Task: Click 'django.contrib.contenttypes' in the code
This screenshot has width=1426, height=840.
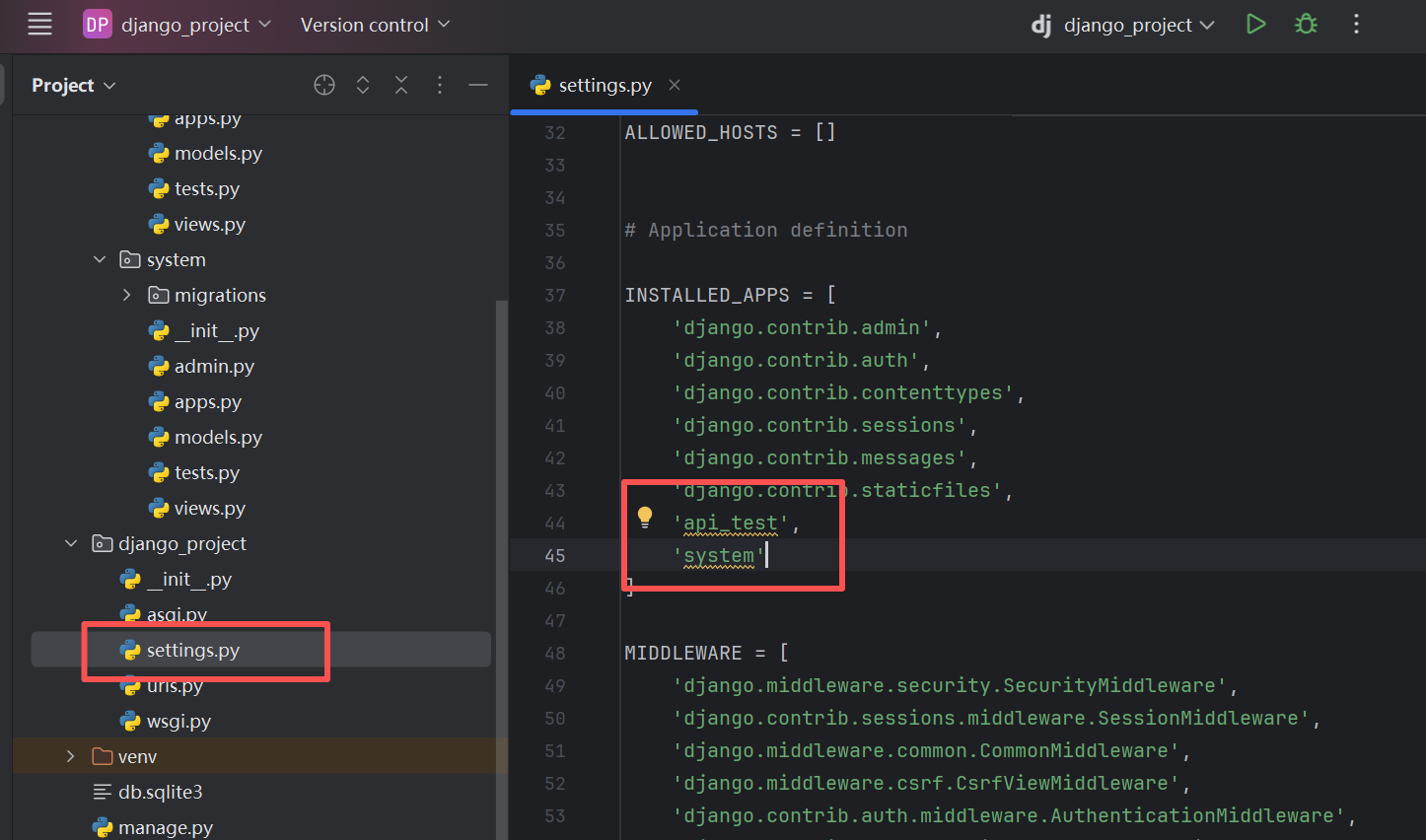Action: point(843,392)
